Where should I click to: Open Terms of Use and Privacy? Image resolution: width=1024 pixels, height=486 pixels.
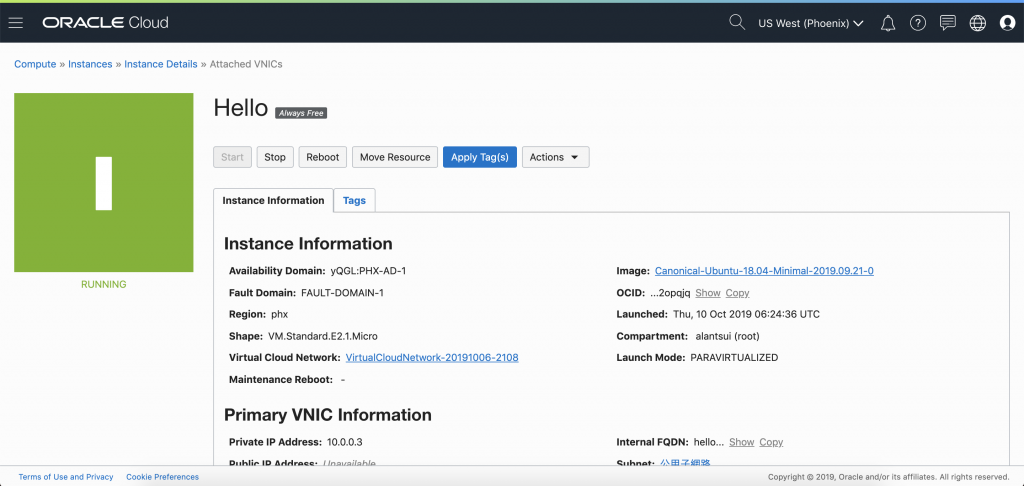(x=66, y=477)
